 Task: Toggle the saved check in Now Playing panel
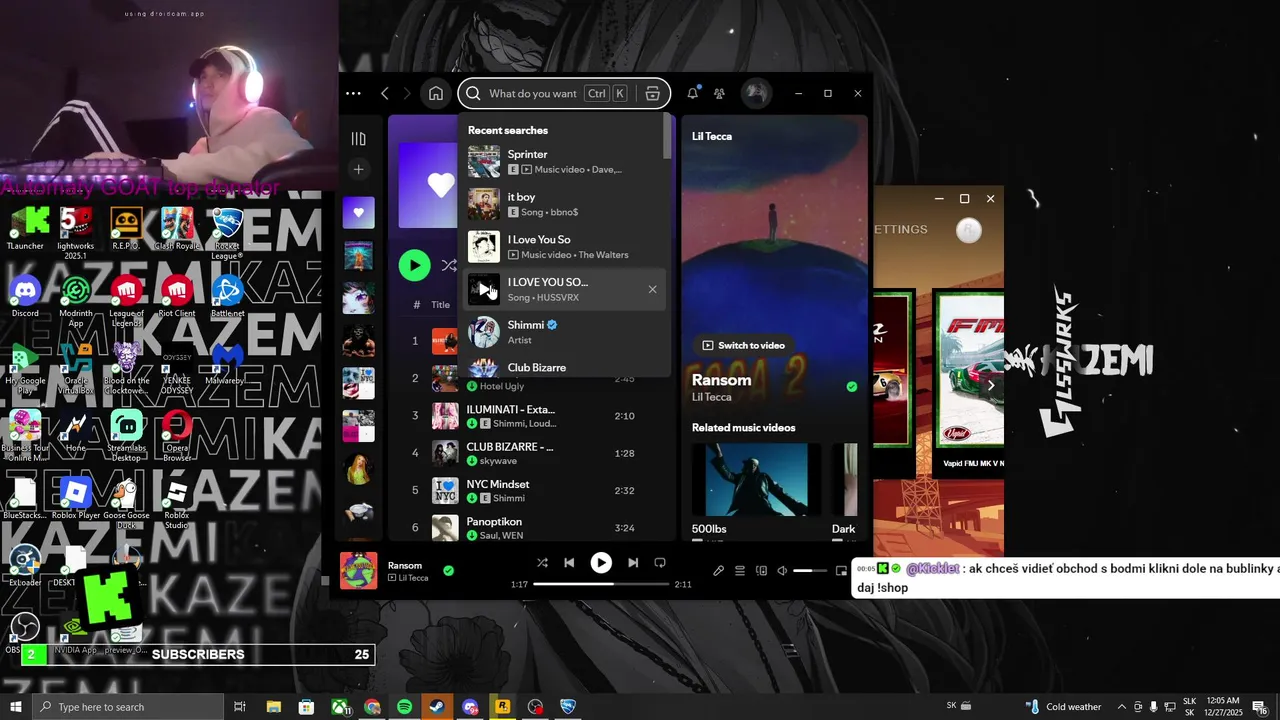point(852,386)
